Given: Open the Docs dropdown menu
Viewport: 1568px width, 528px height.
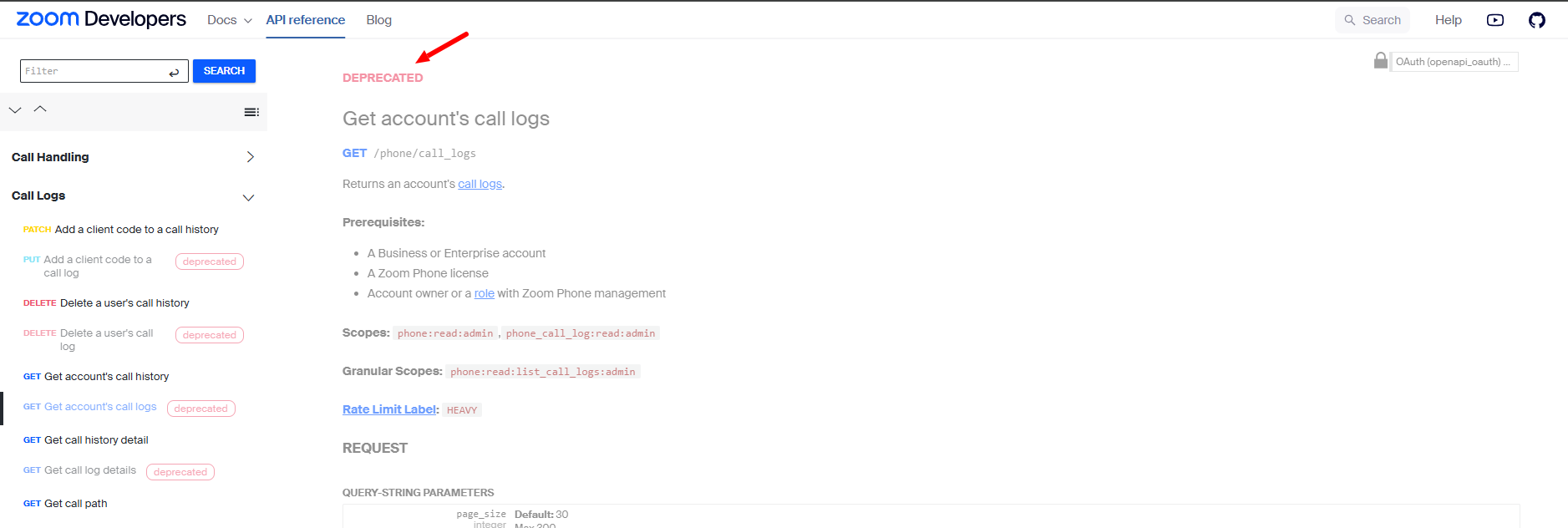Looking at the screenshot, I should coord(230,20).
